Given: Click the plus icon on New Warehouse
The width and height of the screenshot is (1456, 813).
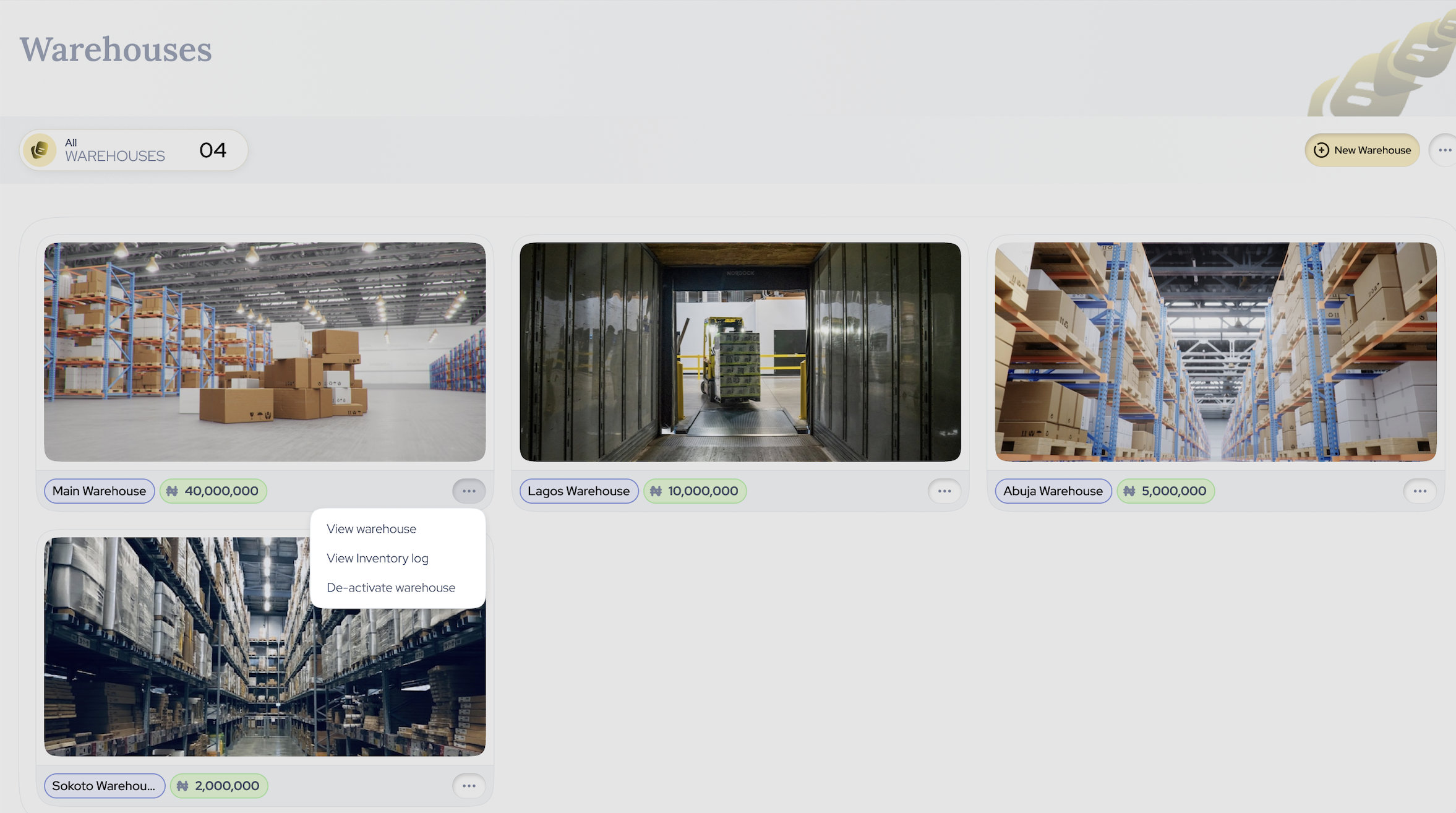Looking at the screenshot, I should click(x=1321, y=150).
